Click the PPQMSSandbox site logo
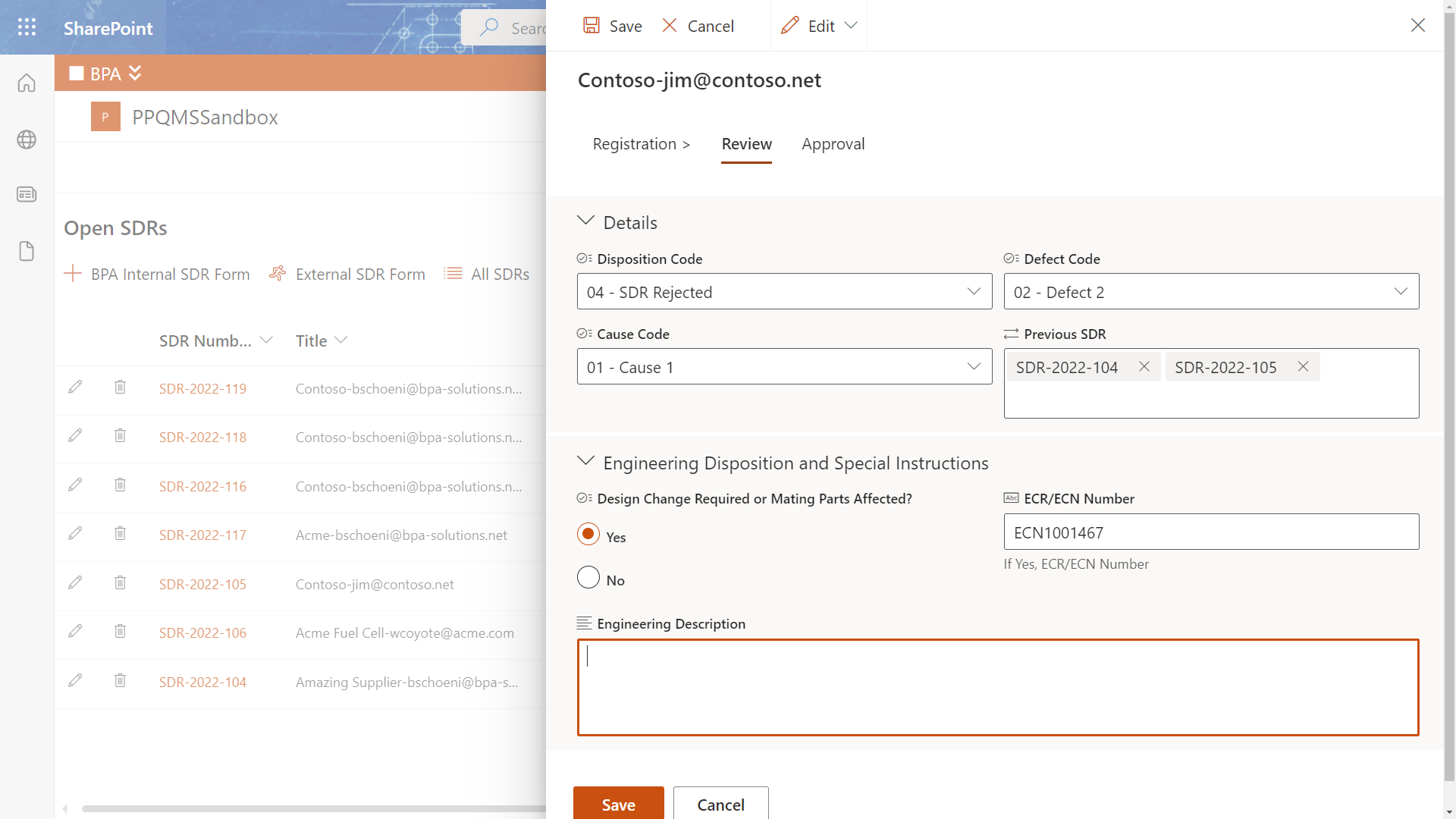The height and width of the screenshot is (819, 1456). pos(105,117)
